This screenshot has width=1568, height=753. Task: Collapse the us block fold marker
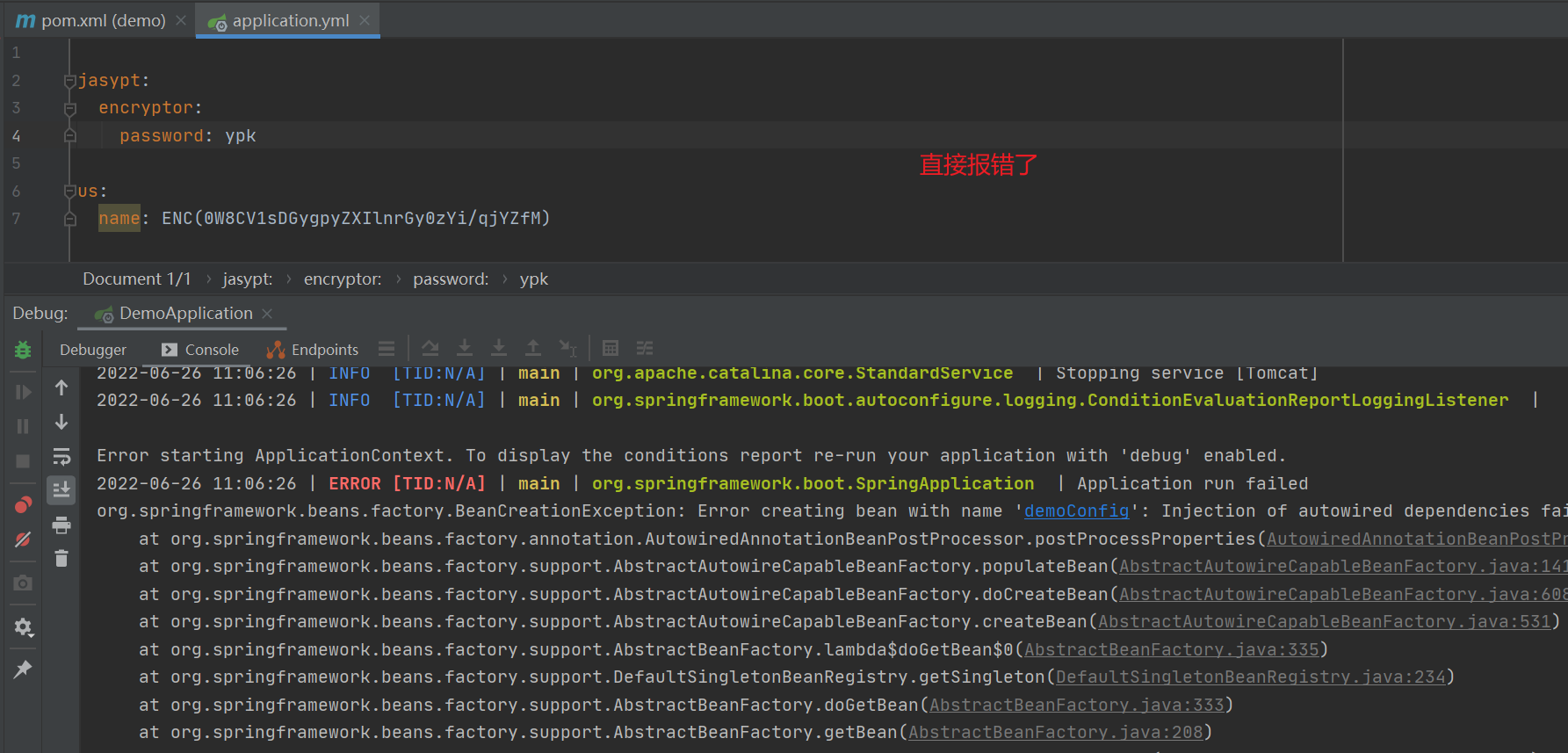tap(69, 191)
